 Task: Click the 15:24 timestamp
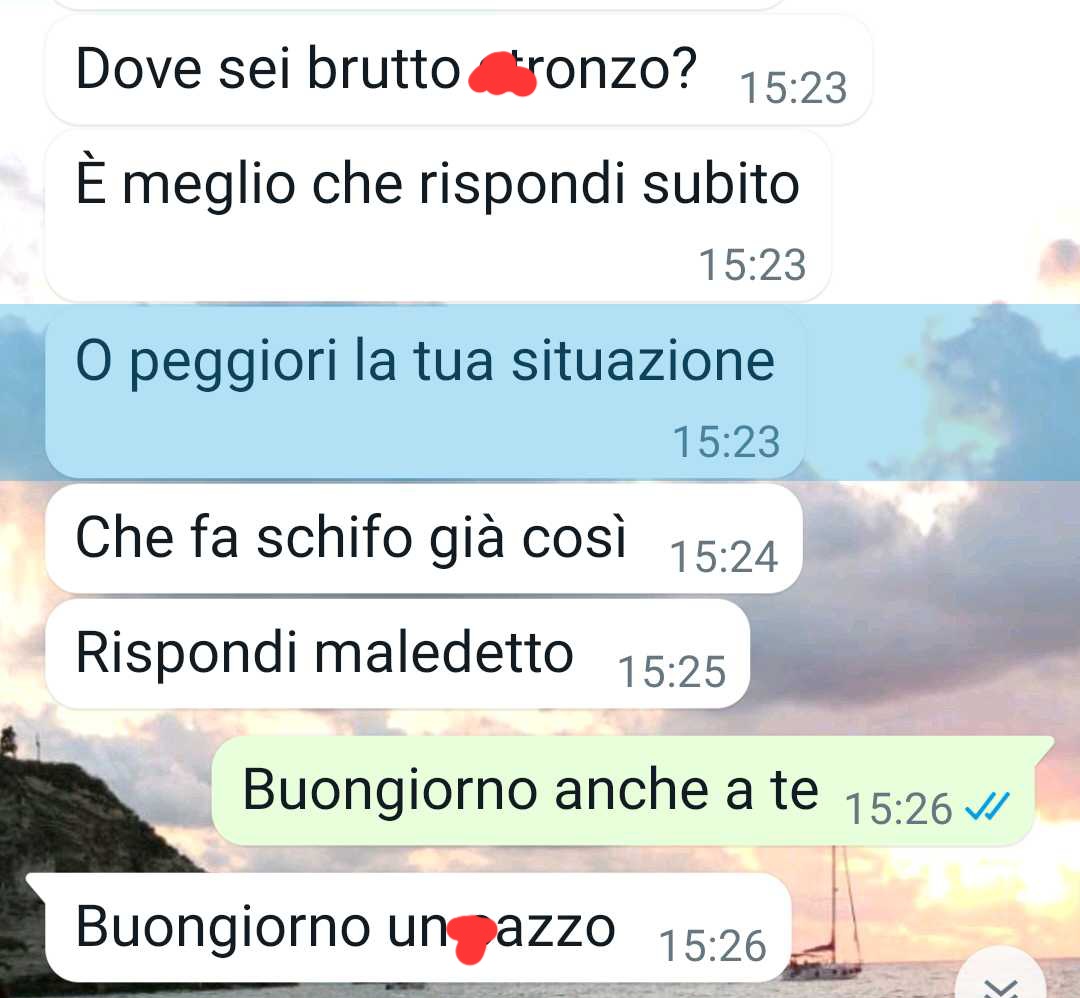(724, 557)
